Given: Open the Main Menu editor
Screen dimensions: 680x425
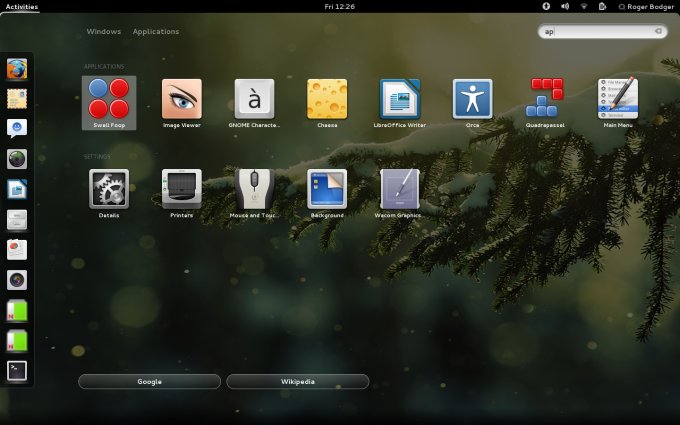Looking at the screenshot, I should pos(618,103).
